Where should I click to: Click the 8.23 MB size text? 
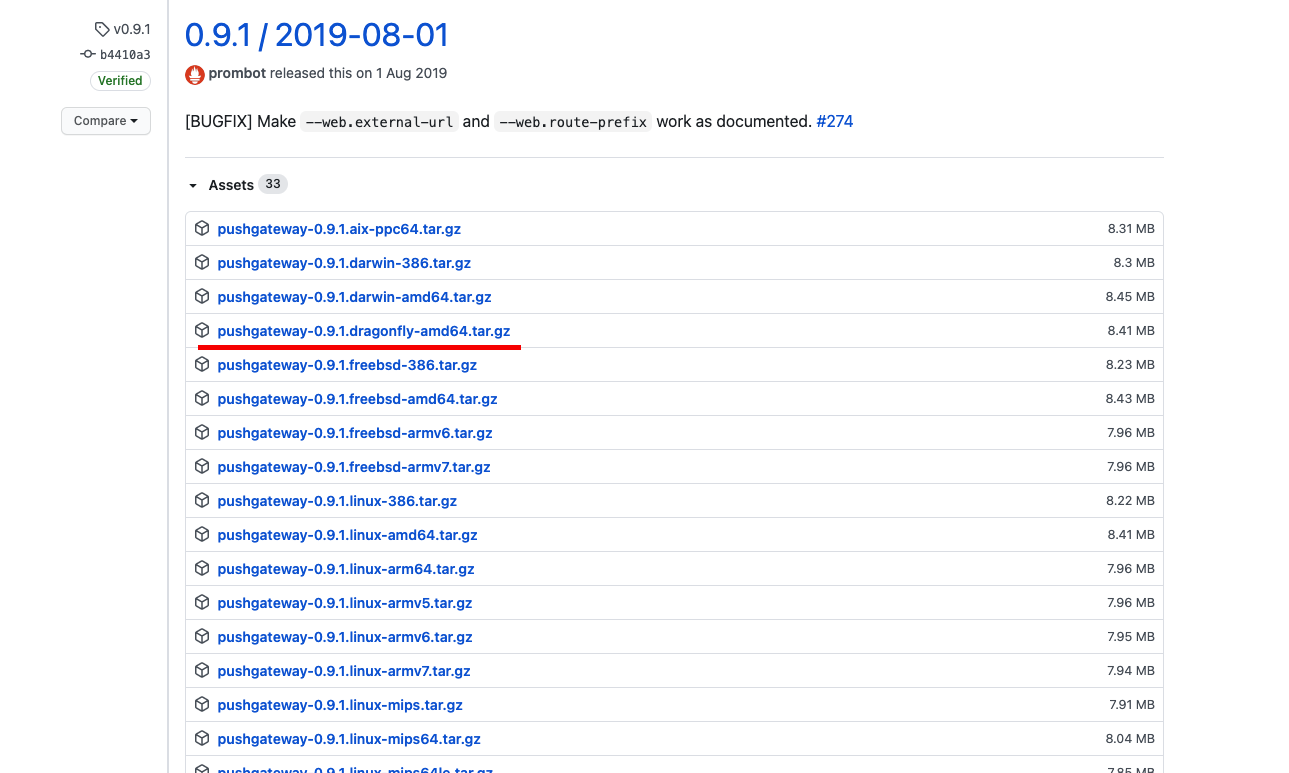click(1130, 365)
